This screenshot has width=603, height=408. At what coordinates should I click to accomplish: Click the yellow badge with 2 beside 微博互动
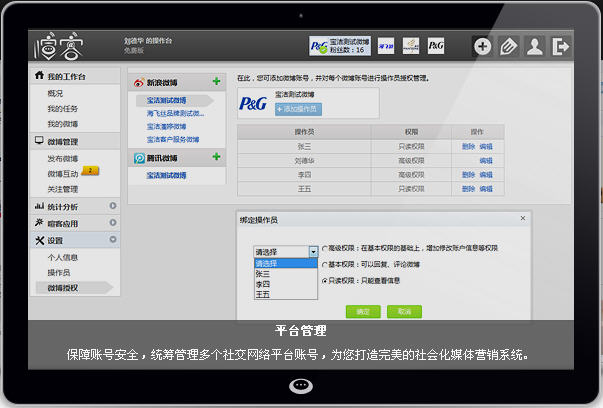90,171
